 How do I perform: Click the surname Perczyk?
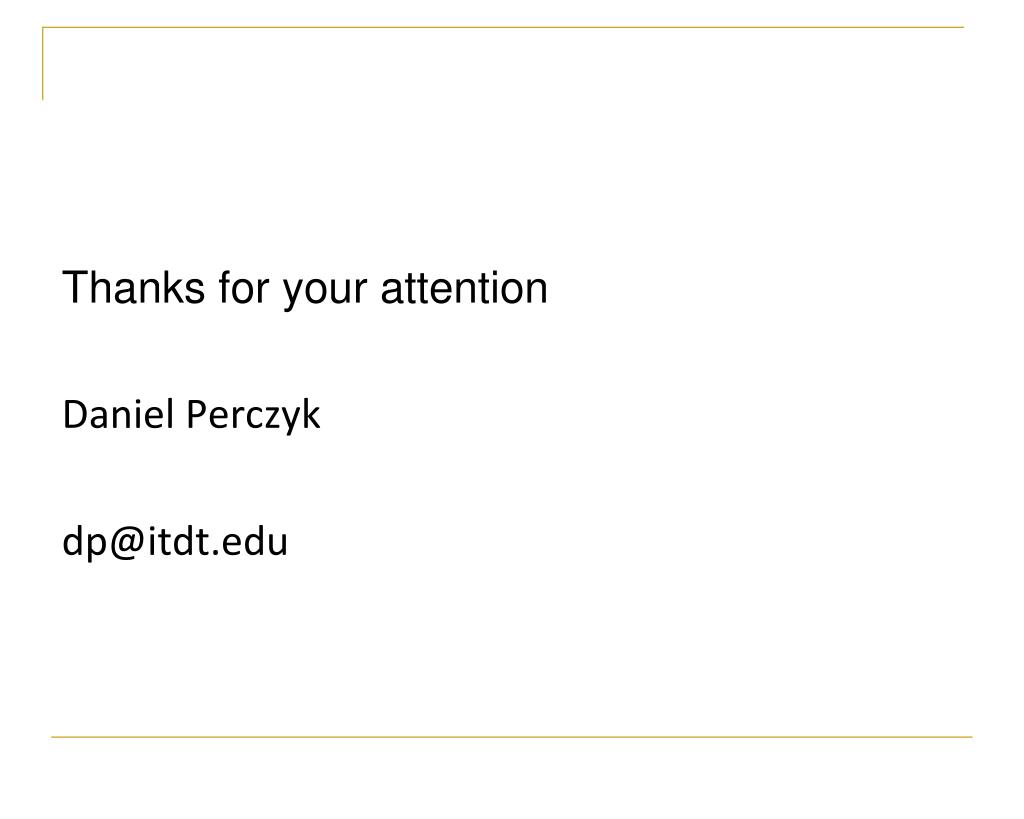(x=253, y=416)
